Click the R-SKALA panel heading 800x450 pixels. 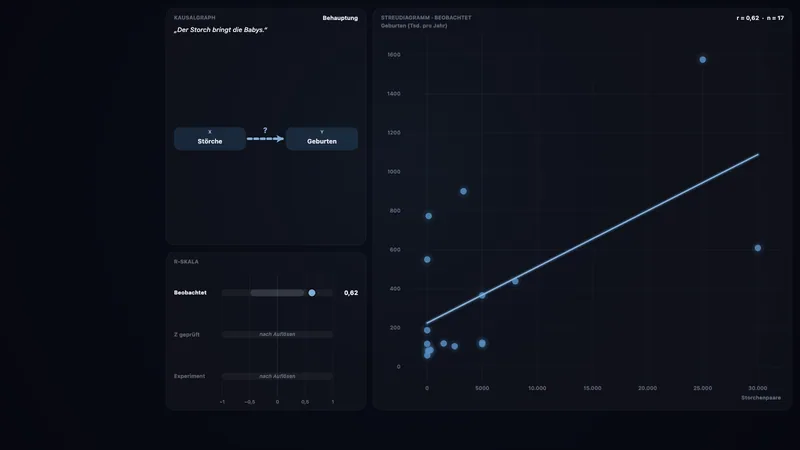pos(186,262)
